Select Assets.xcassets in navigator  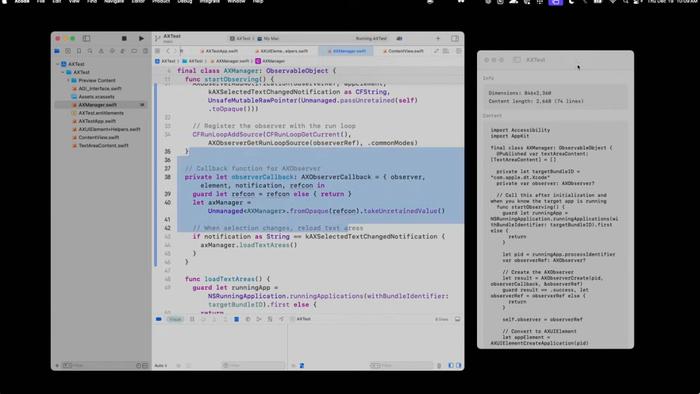click(96, 96)
